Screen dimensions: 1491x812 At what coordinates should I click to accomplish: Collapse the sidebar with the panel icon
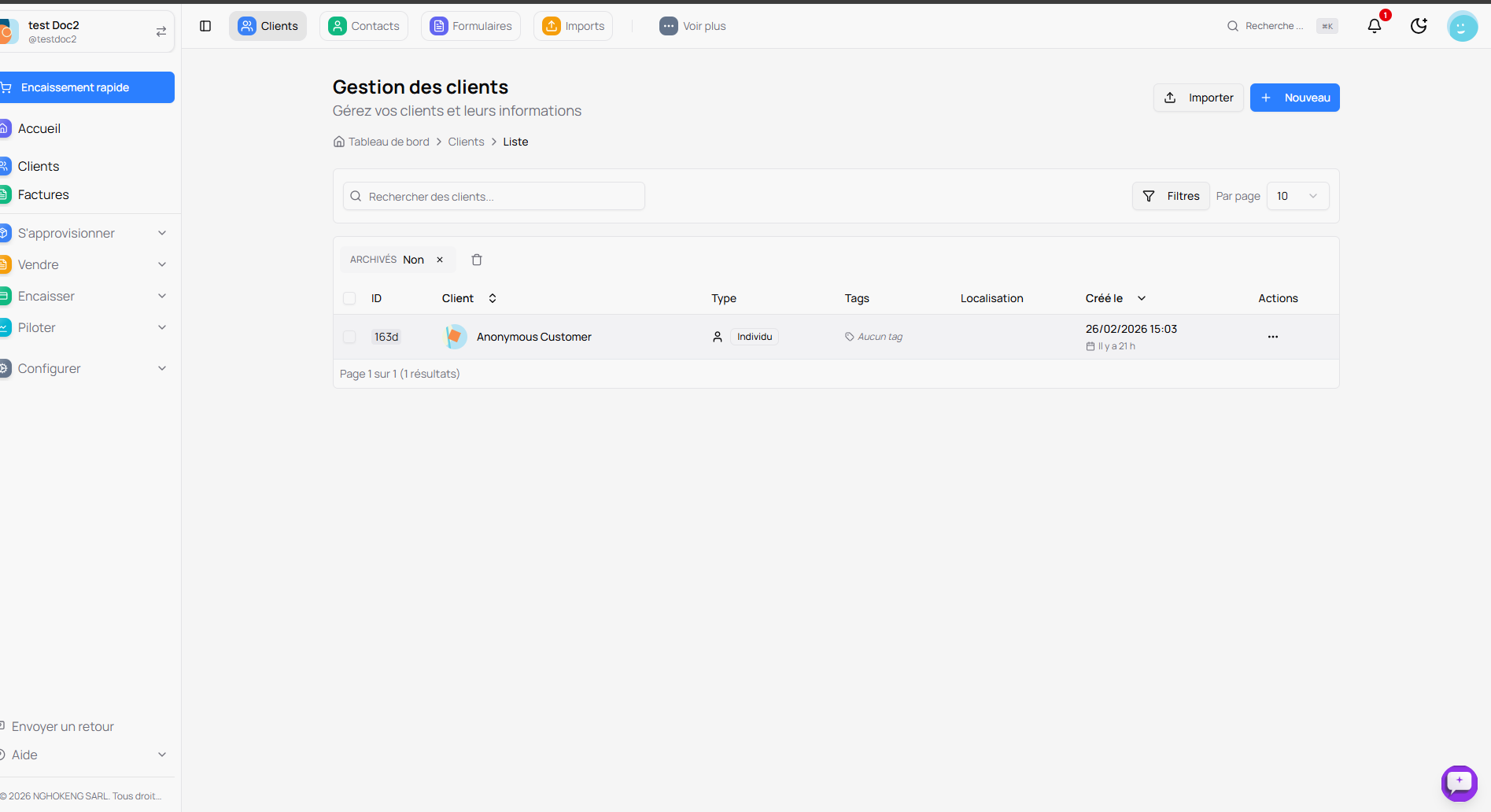click(205, 26)
